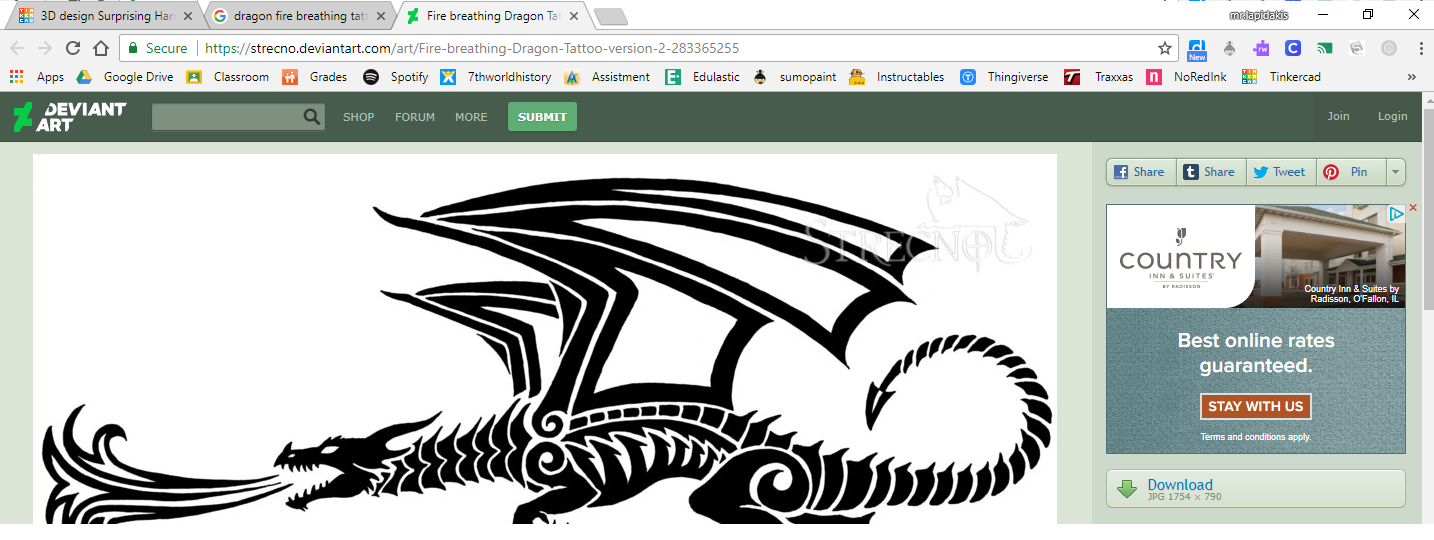1434x540 pixels.
Task: Open the Instructables bookmark
Action: [897, 77]
